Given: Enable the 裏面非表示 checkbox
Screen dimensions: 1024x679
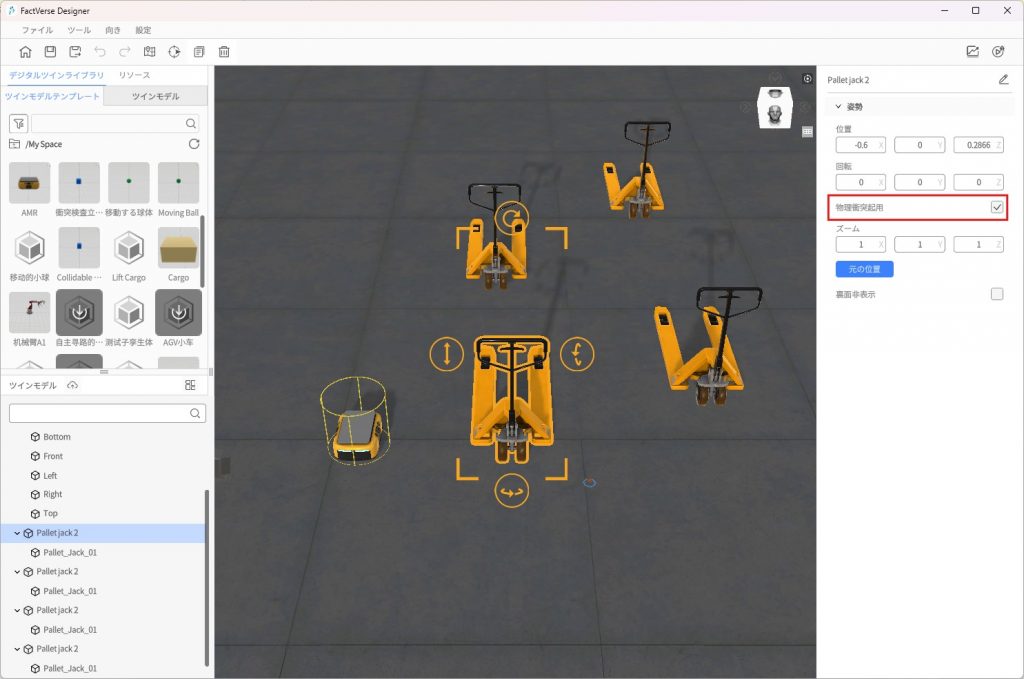Looking at the screenshot, I should (x=996, y=294).
